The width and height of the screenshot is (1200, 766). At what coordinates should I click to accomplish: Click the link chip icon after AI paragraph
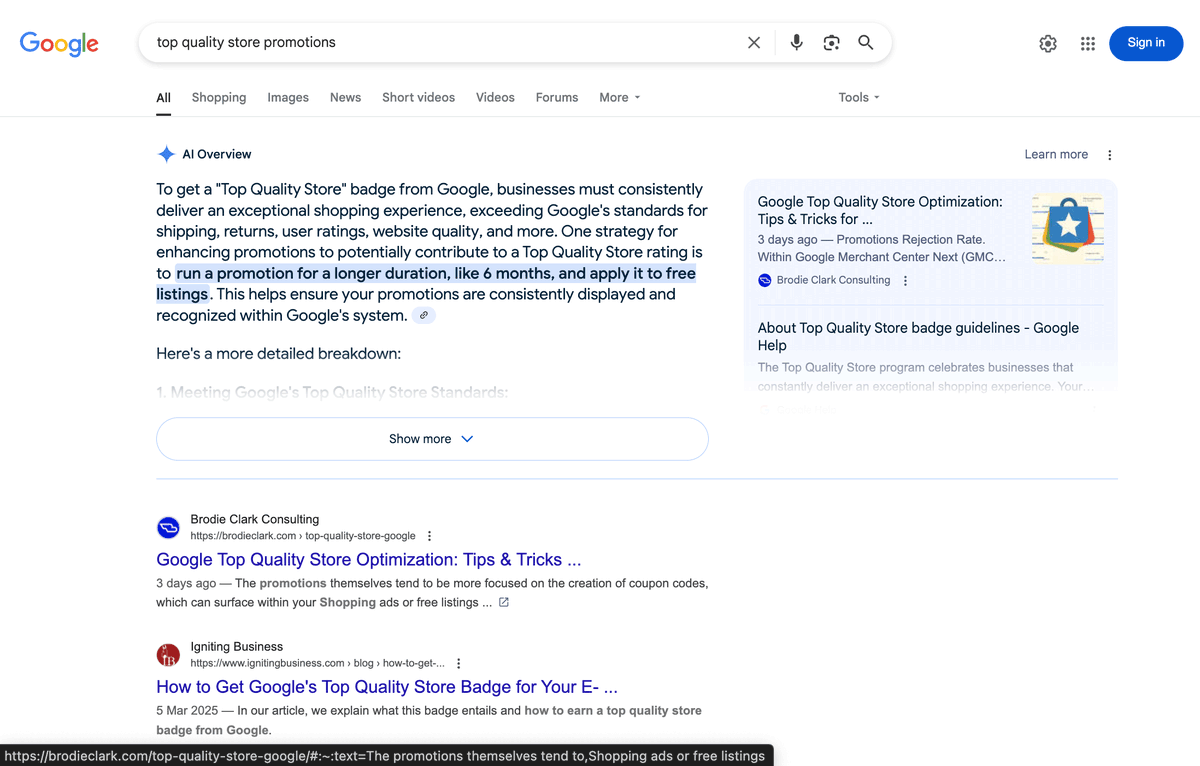coord(424,315)
